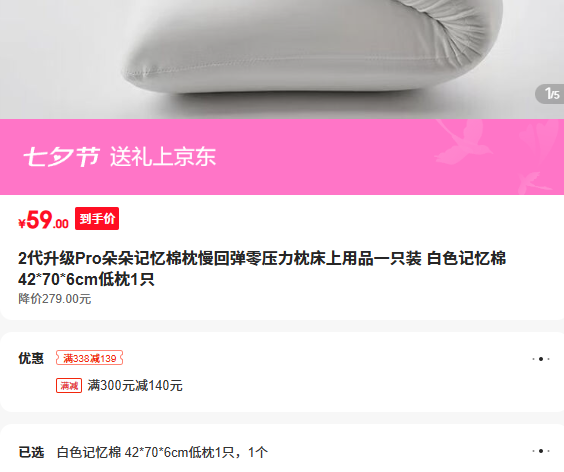Tap the 满减 red outlined tag icon
Image resolution: width=564 pixels, height=472 pixels.
[x=69, y=386]
